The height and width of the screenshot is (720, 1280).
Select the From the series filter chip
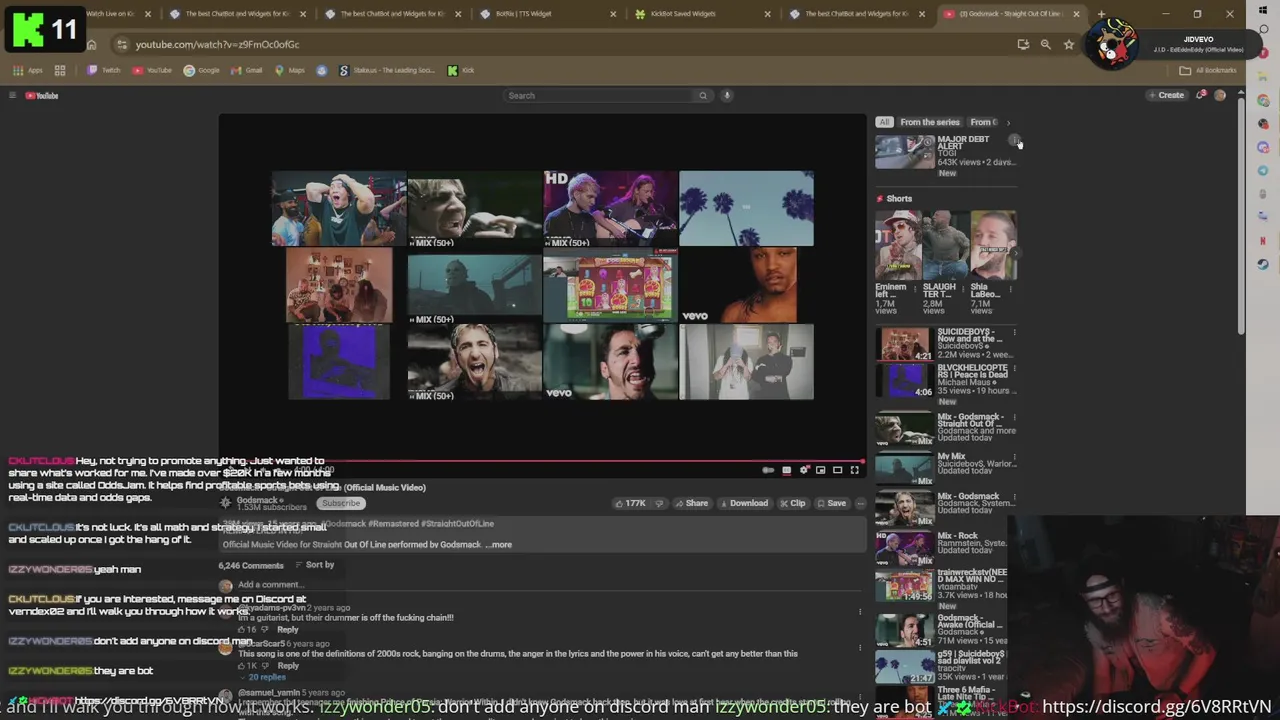(x=930, y=122)
